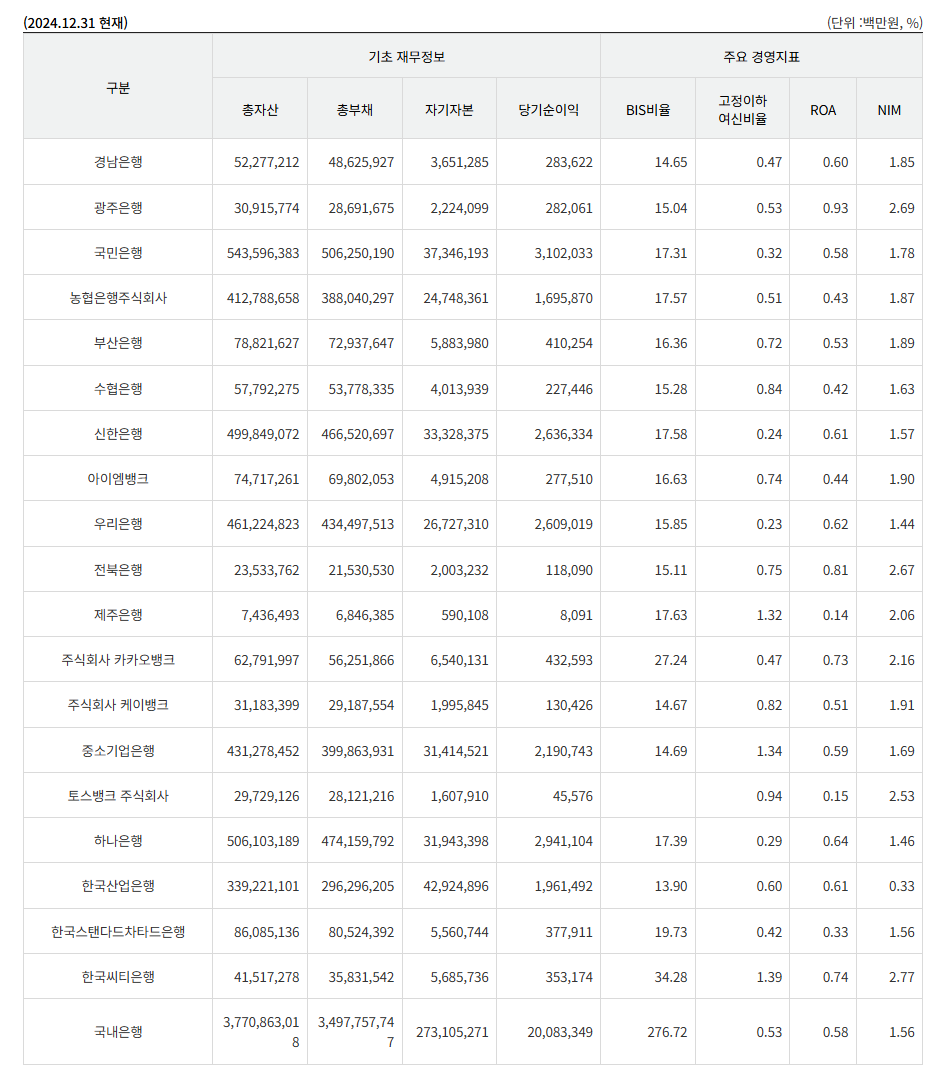Select the 국민은행 row label
945x1083 pixels.
118,253
